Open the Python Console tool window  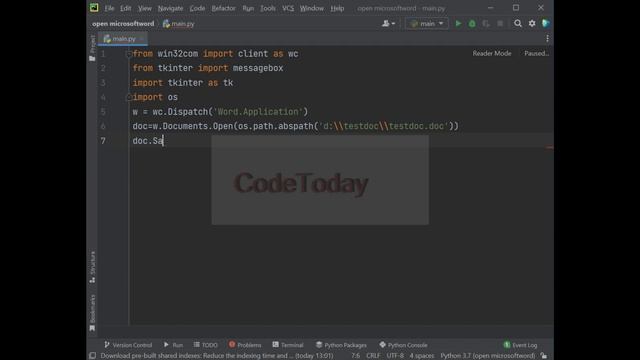tap(403, 345)
